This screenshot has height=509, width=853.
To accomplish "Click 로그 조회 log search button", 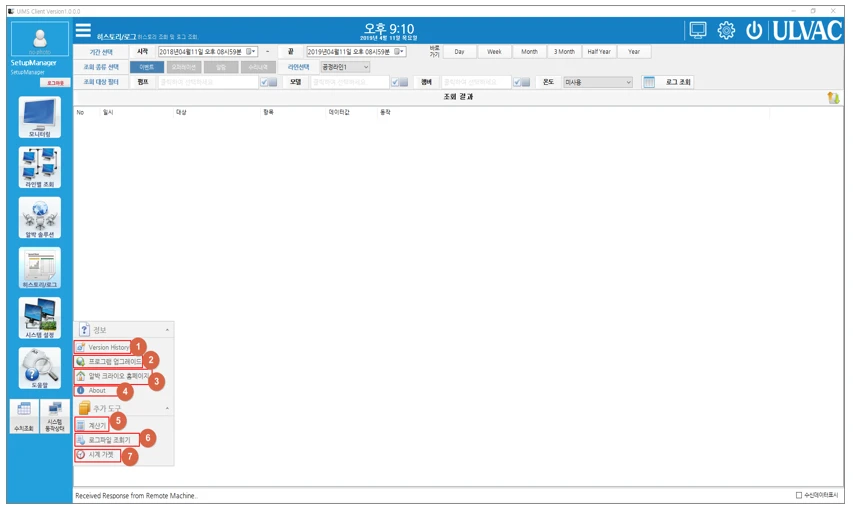I will point(667,82).
